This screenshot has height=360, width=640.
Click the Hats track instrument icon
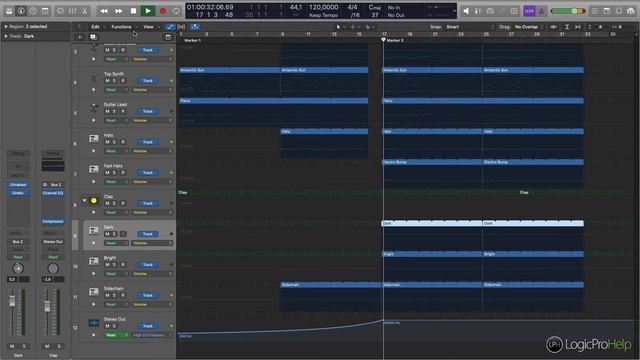pos(94,139)
